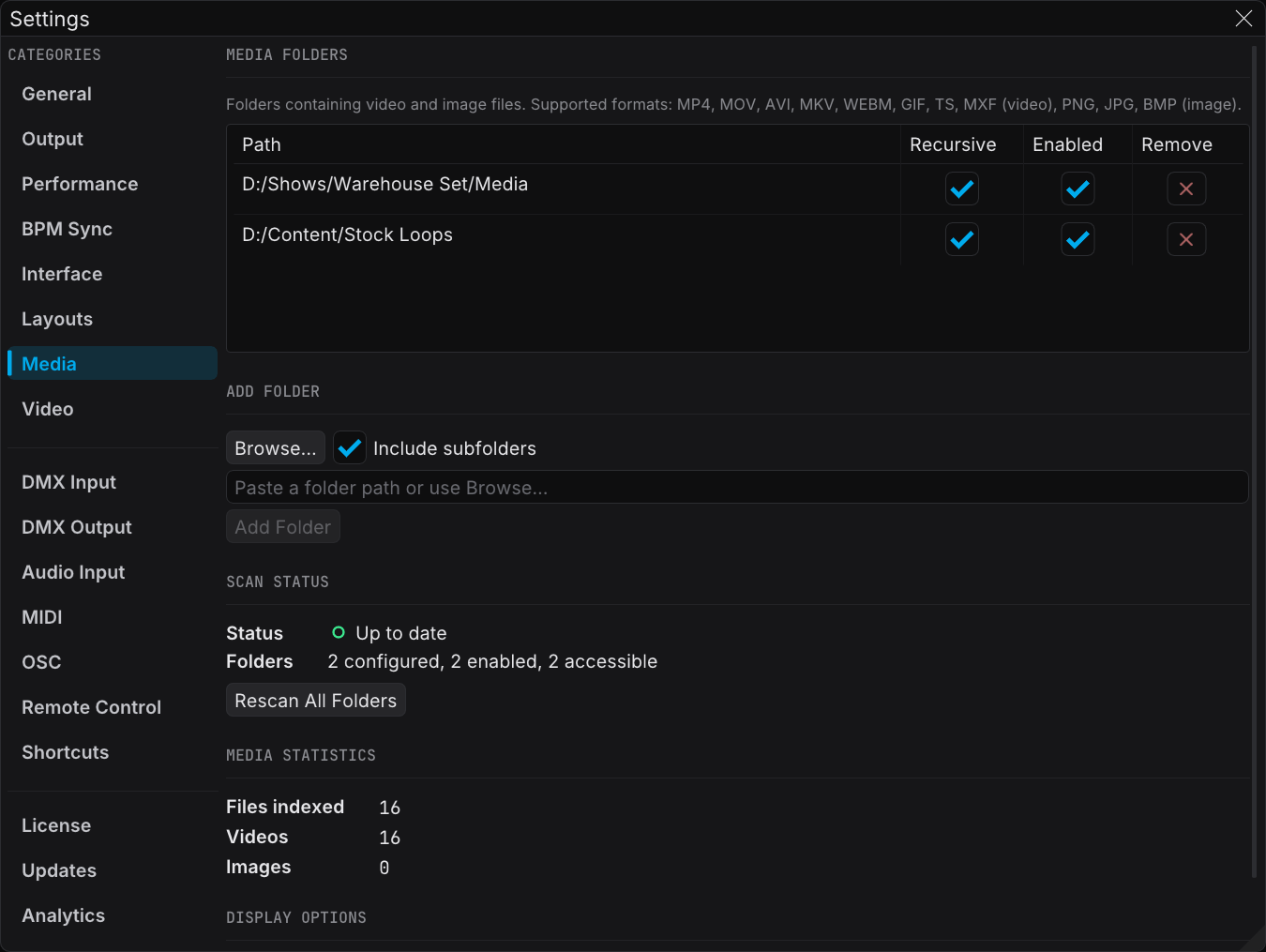Select the OSC category

tap(113, 662)
